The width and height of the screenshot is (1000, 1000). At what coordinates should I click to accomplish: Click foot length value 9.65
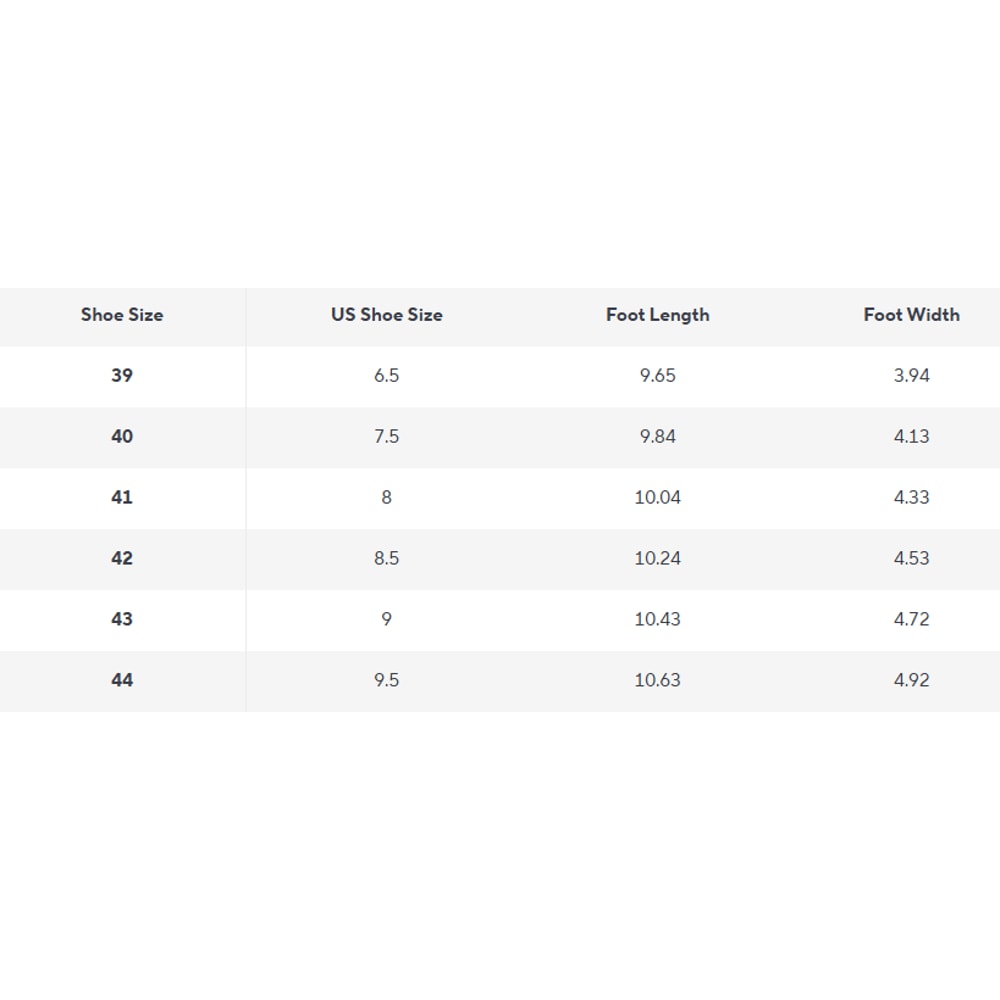tap(658, 376)
